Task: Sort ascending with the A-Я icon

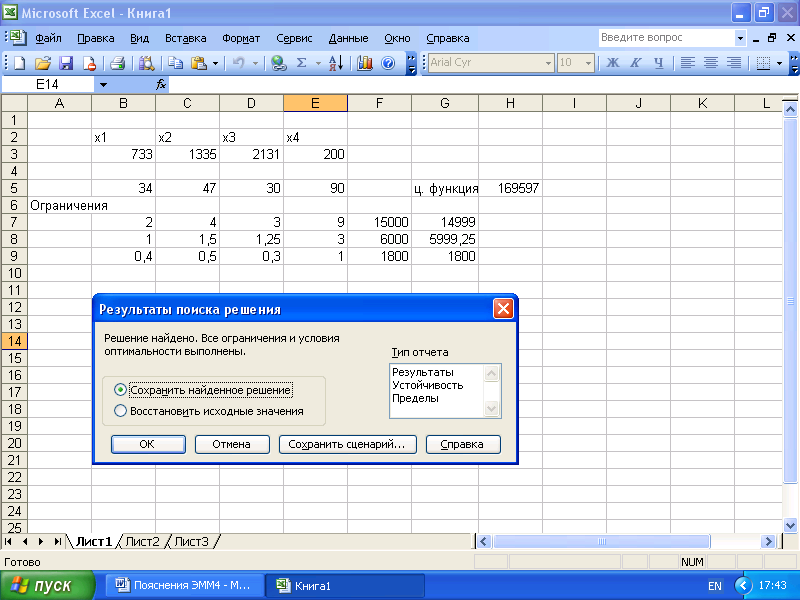Action: coord(336,63)
